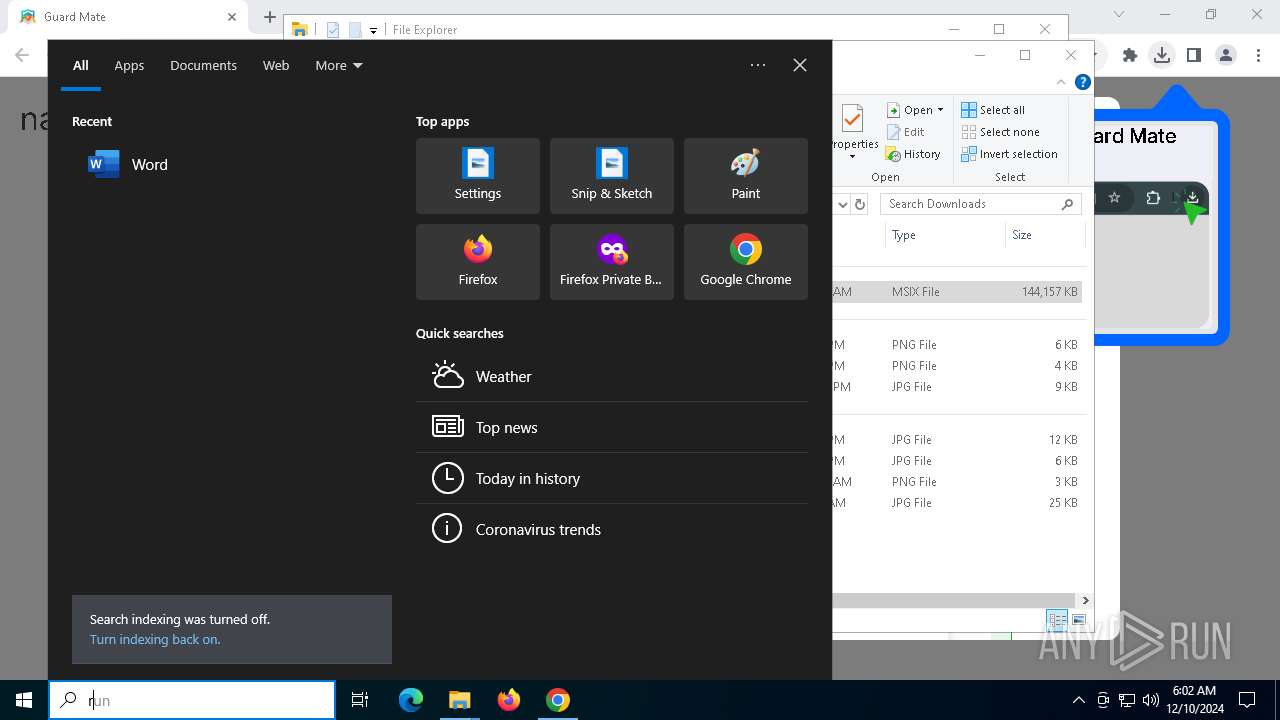Launch Google Chrome tile in Top apps
The width and height of the screenshot is (1280, 720).
click(746, 262)
